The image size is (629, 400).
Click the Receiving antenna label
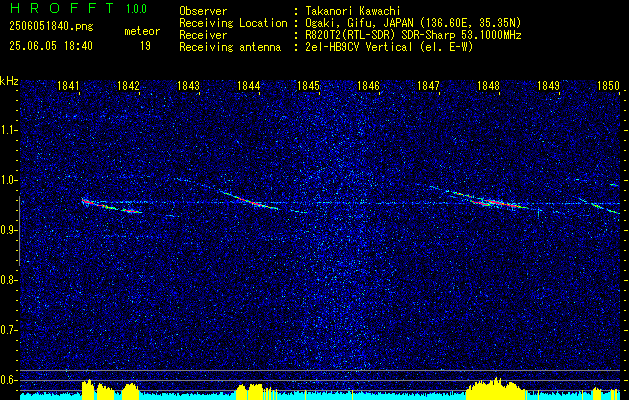pos(230,47)
